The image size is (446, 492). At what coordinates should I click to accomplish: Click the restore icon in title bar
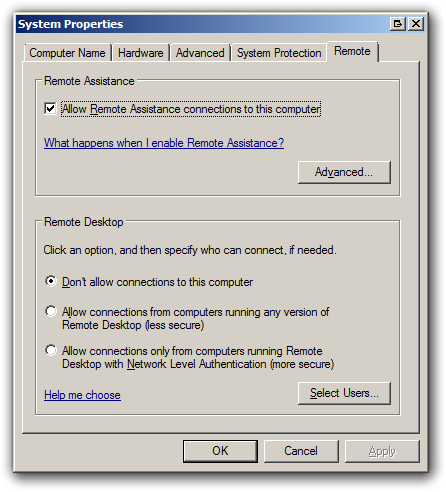click(398, 24)
